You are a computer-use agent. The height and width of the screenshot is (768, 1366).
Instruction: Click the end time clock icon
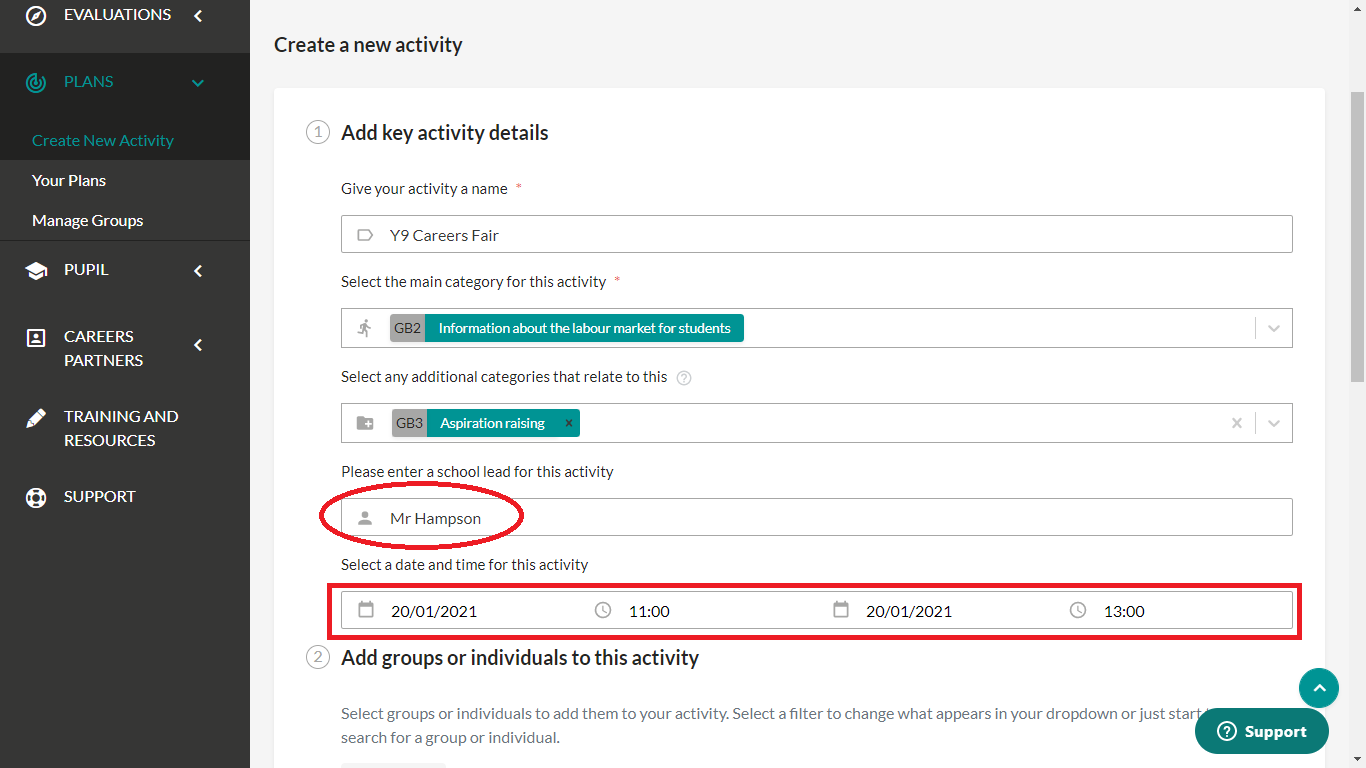pos(1078,610)
